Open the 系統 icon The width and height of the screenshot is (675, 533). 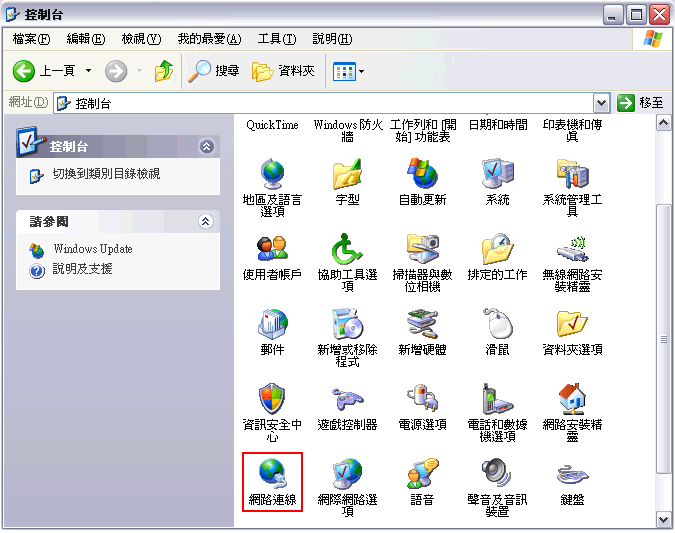(497, 174)
